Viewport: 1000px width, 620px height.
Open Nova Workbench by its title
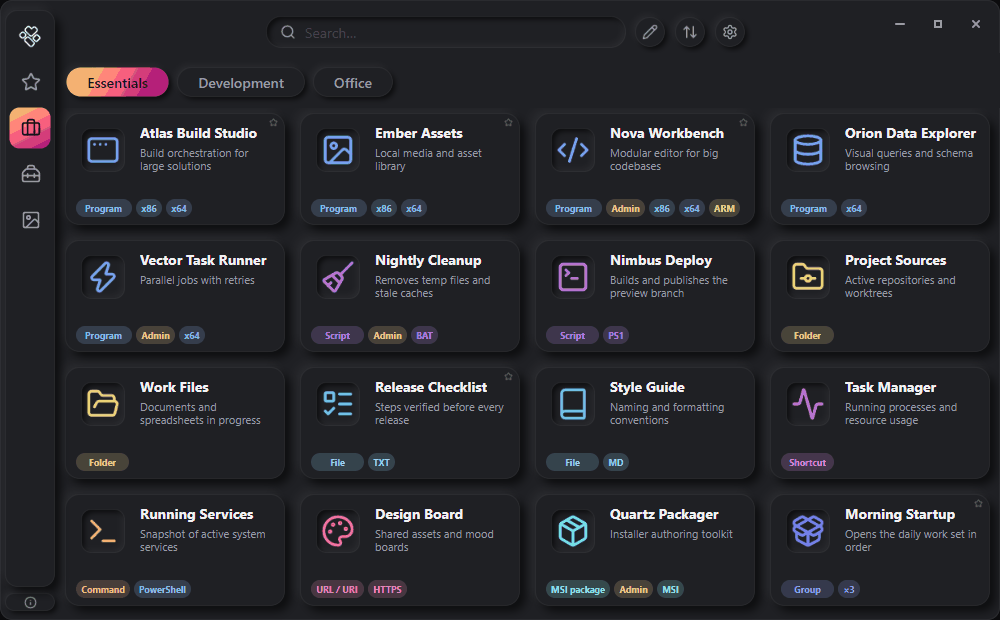(666, 133)
